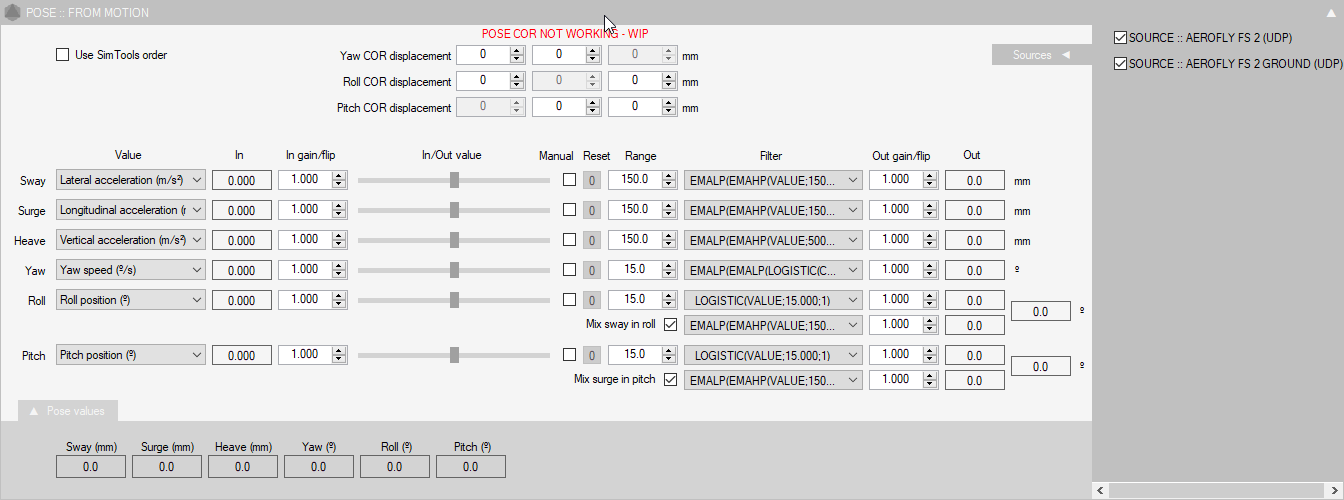This screenshot has height=500, width=1344.
Task: Tick the Manual checkbox for Surge
Action: pyautogui.click(x=569, y=210)
